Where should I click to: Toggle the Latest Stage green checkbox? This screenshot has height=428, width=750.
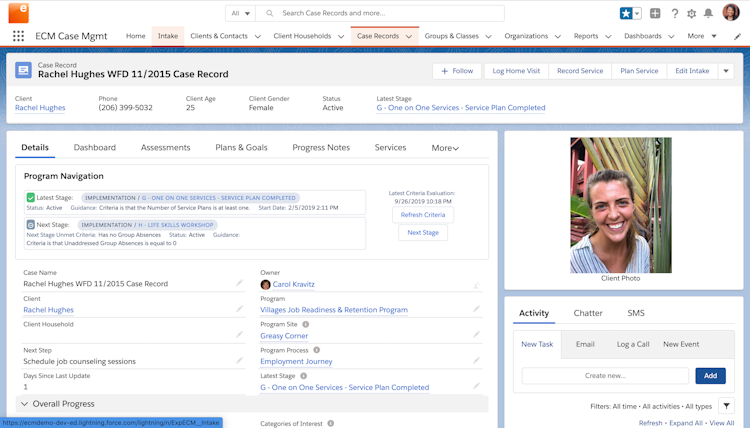pos(31,197)
